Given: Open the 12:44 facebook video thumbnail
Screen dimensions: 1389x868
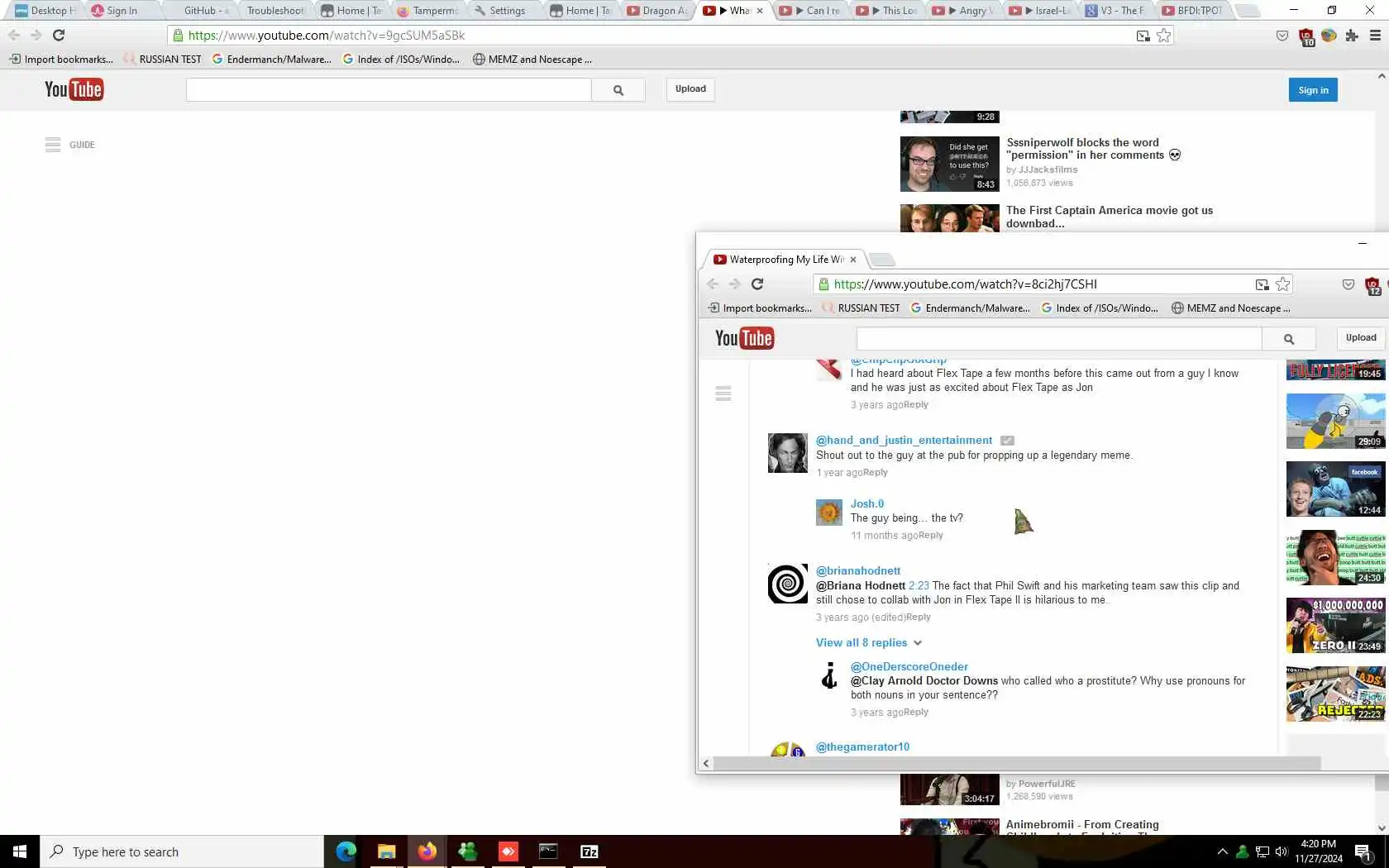Looking at the screenshot, I should pyautogui.click(x=1335, y=489).
